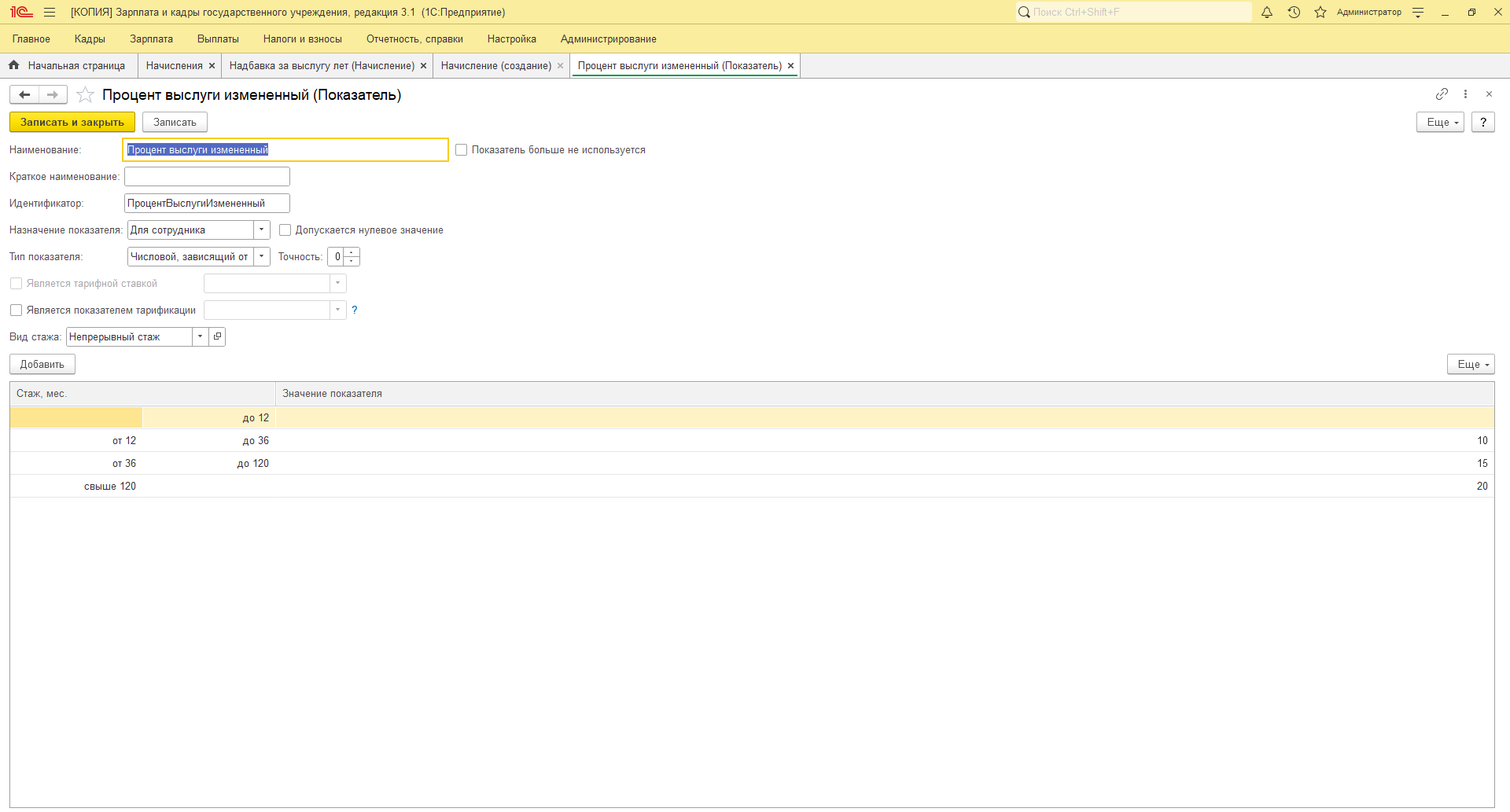The width and height of the screenshot is (1510, 812).
Task: Go back with left arrow button
Action: 24,95
